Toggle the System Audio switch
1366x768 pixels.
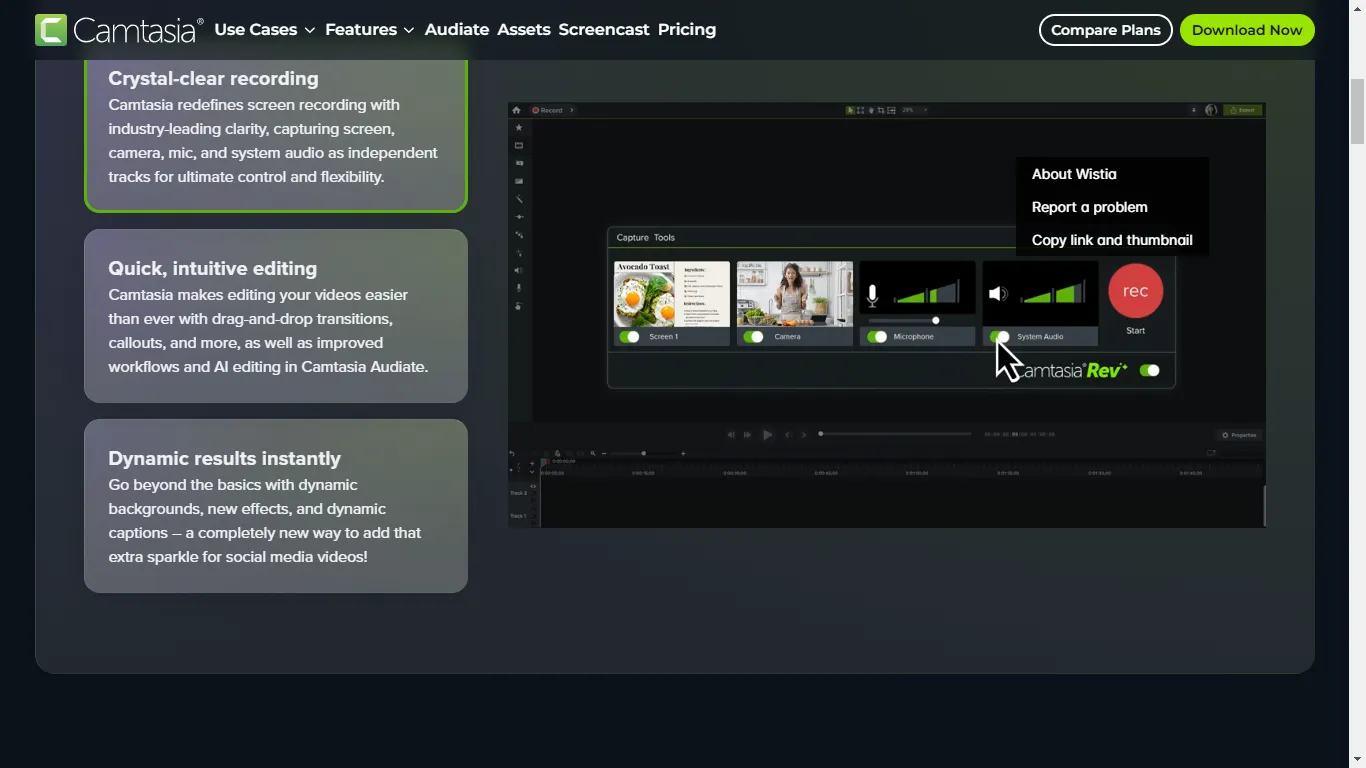tap(1000, 337)
